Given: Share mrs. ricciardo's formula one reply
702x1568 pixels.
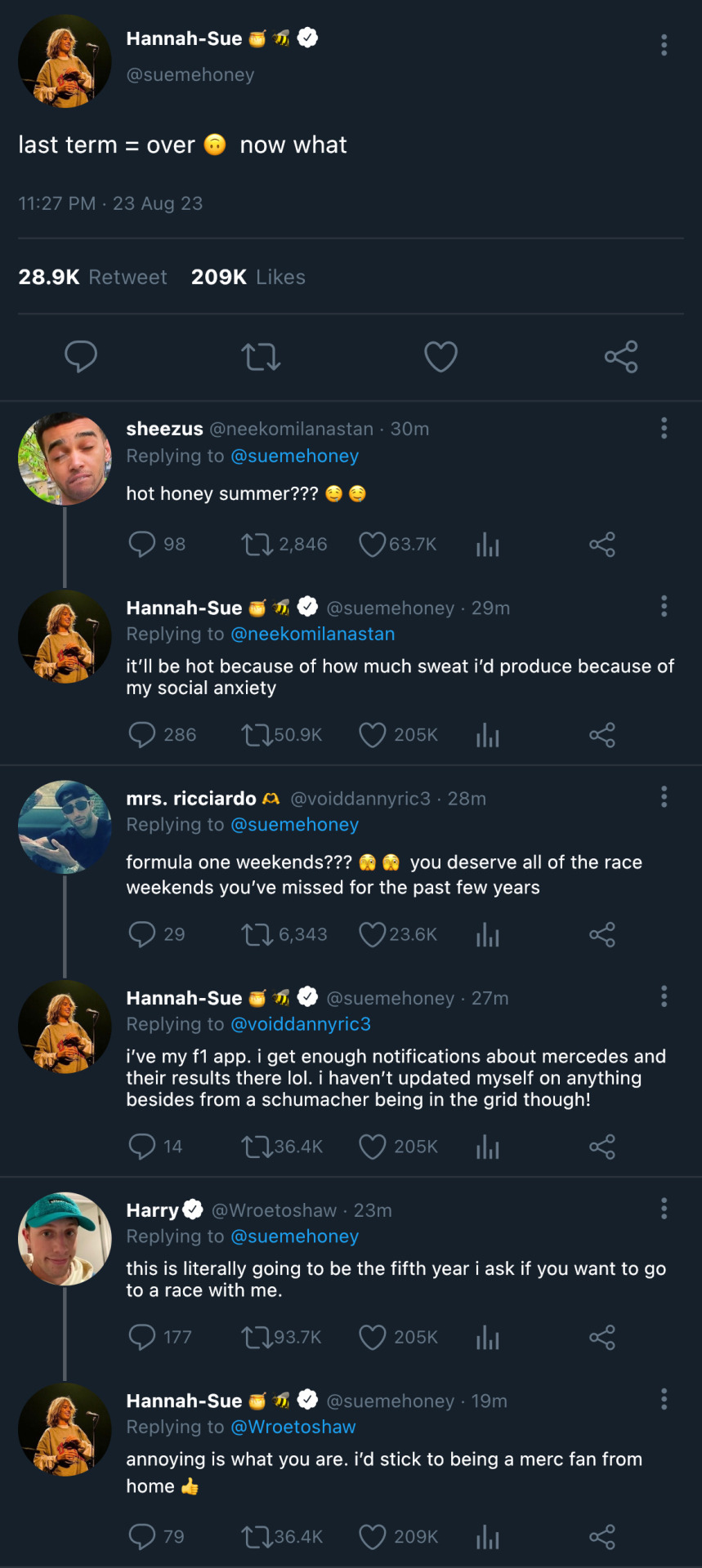Looking at the screenshot, I should coord(602,934).
